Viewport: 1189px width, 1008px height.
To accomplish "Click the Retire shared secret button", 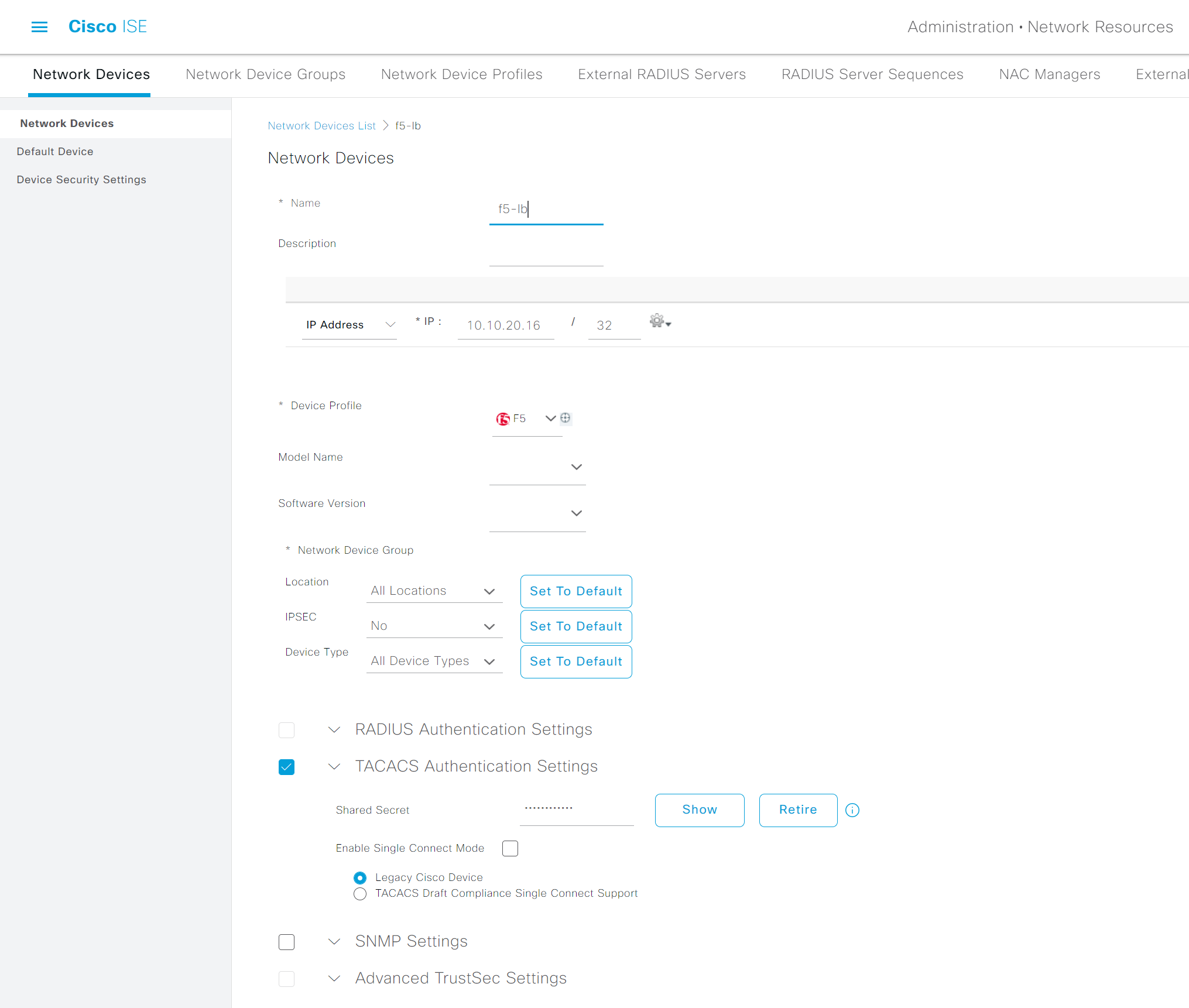I will click(x=798, y=810).
